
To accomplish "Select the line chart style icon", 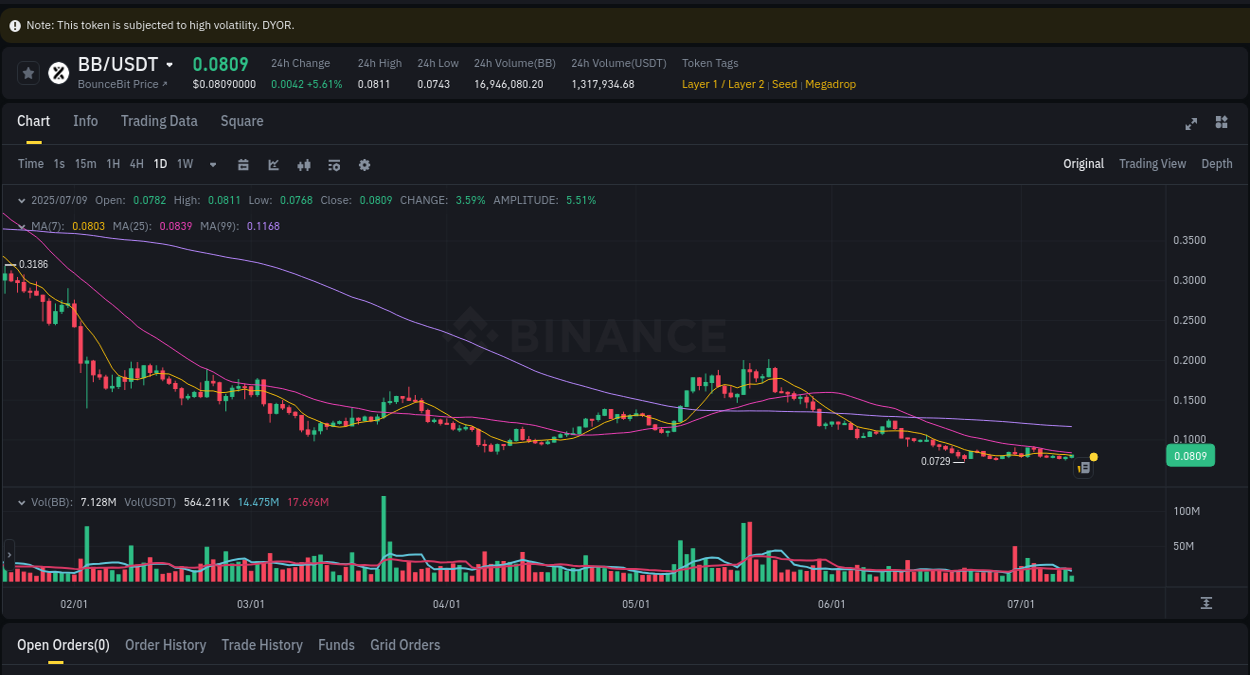I will tap(273, 164).
